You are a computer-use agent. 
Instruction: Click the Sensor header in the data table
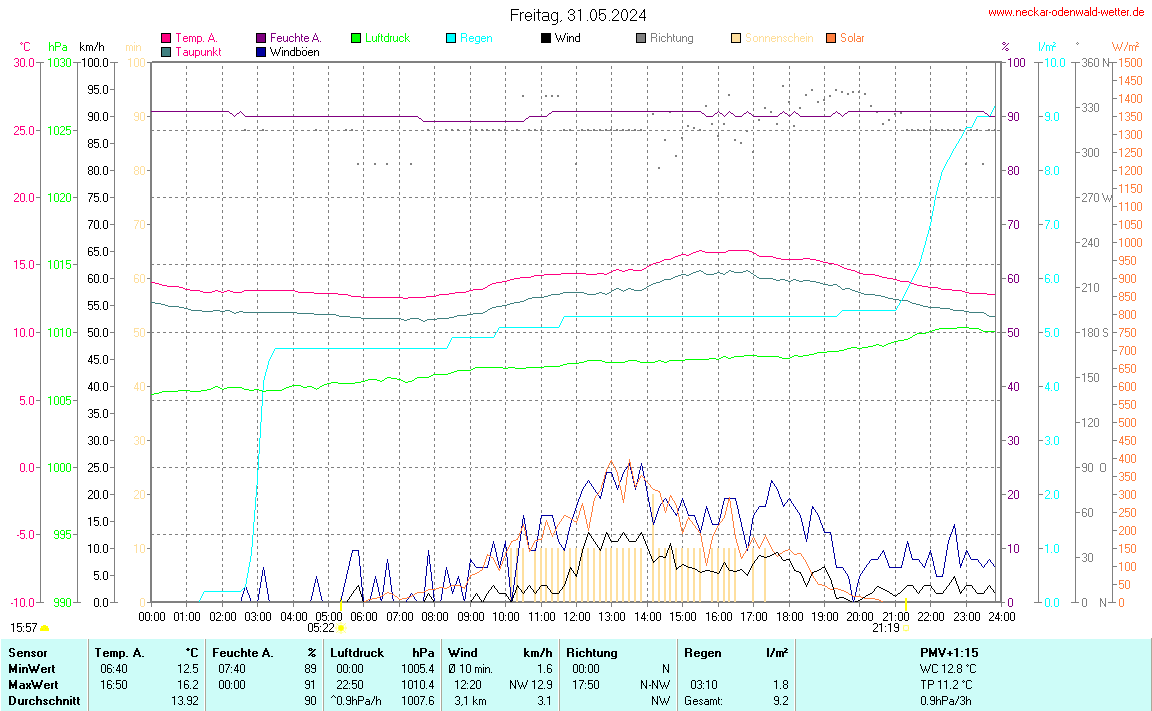tap(27, 652)
